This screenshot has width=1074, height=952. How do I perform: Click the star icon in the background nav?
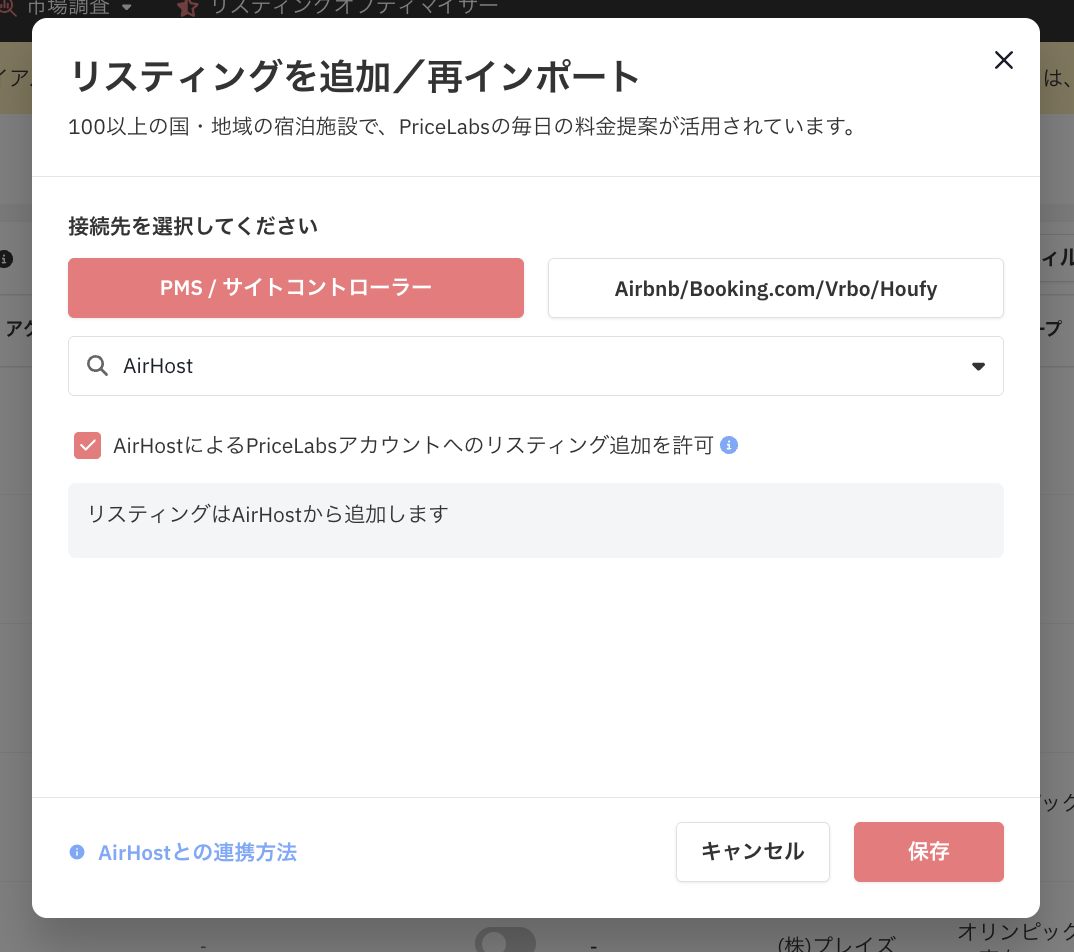pos(187,8)
